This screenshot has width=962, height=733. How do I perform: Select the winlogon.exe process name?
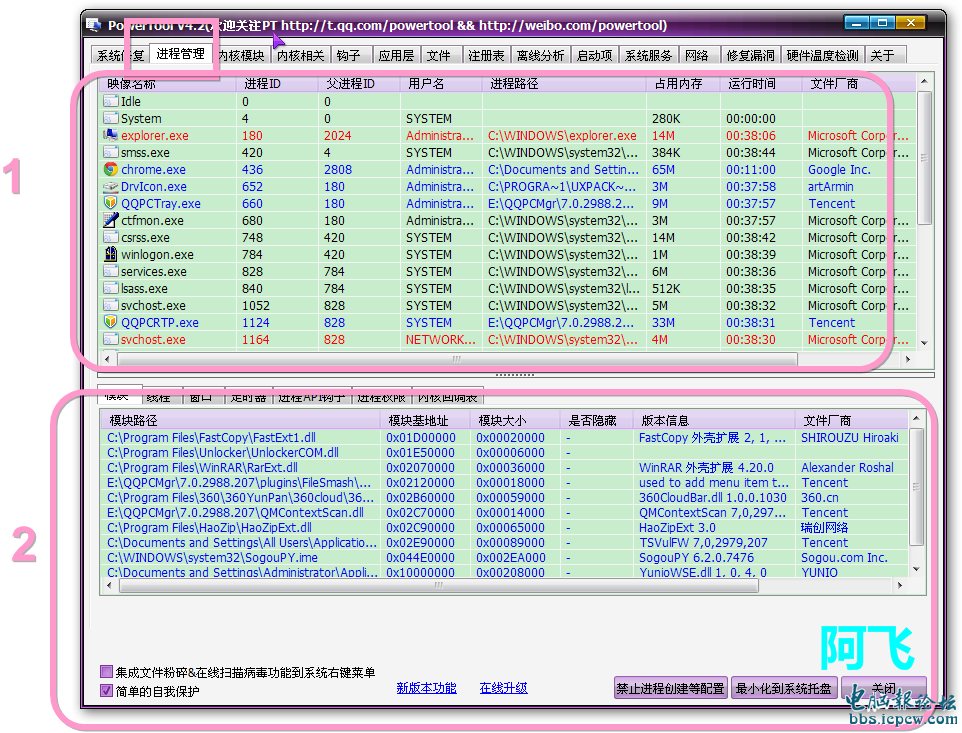[x=157, y=254]
